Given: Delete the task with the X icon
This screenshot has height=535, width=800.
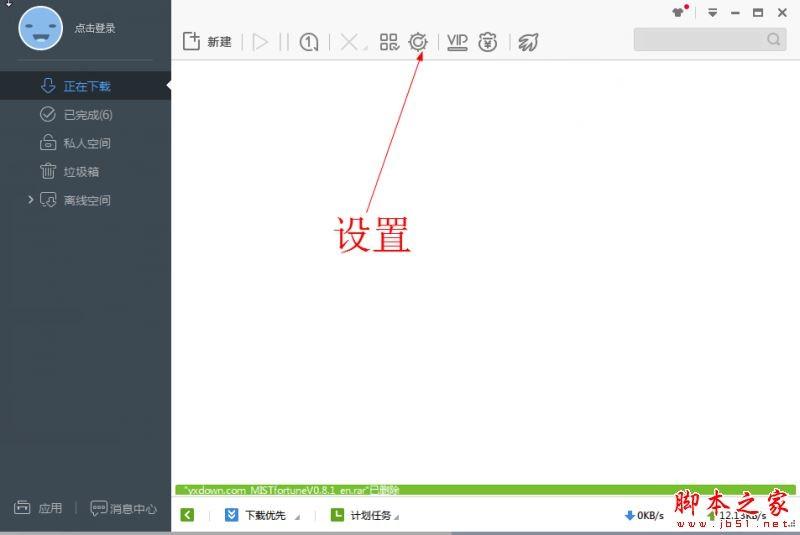Looking at the screenshot, I should (x=351, y=42).
